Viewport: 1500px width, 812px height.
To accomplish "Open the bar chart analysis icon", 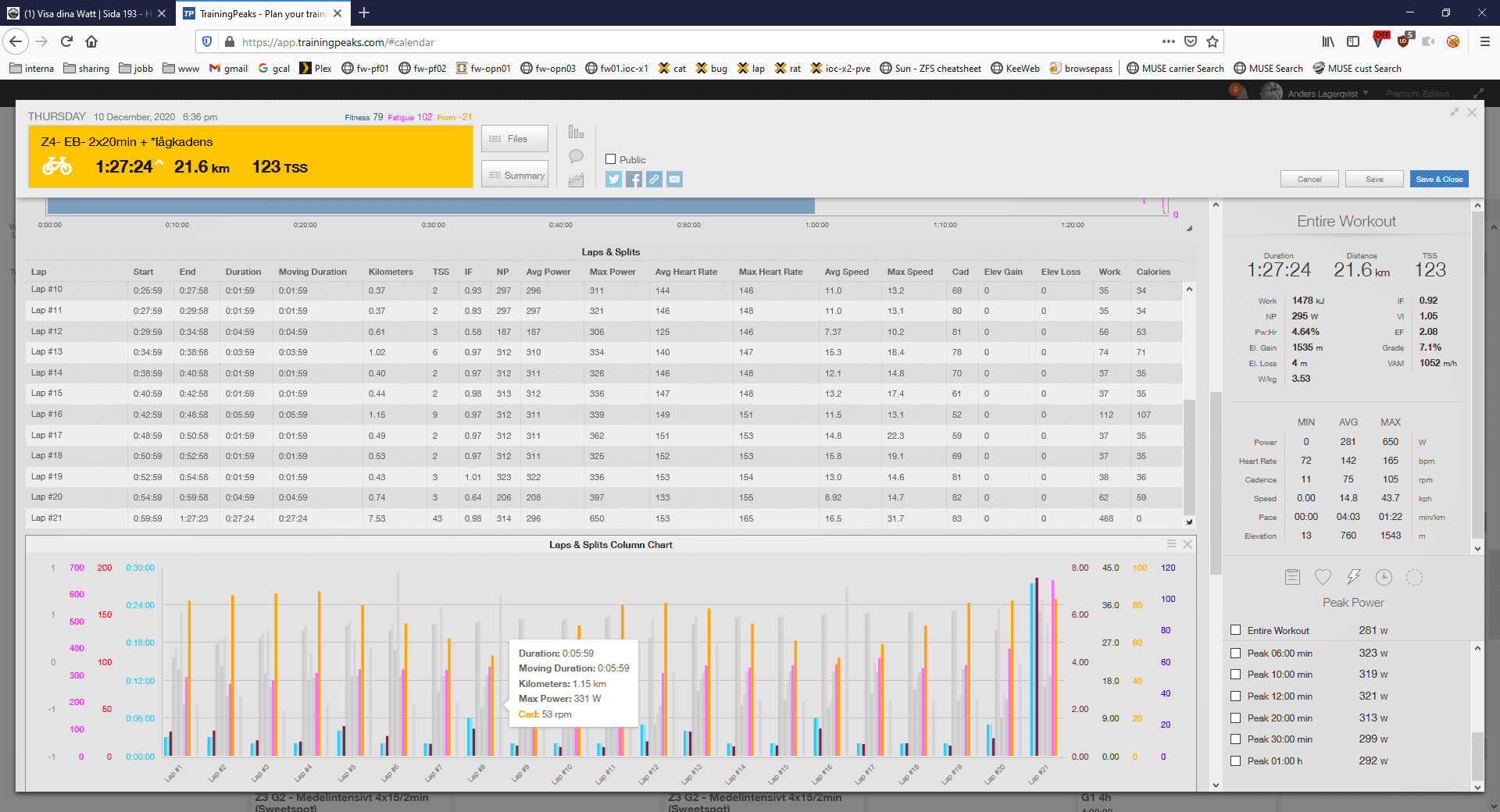I will tap(576, 133).
